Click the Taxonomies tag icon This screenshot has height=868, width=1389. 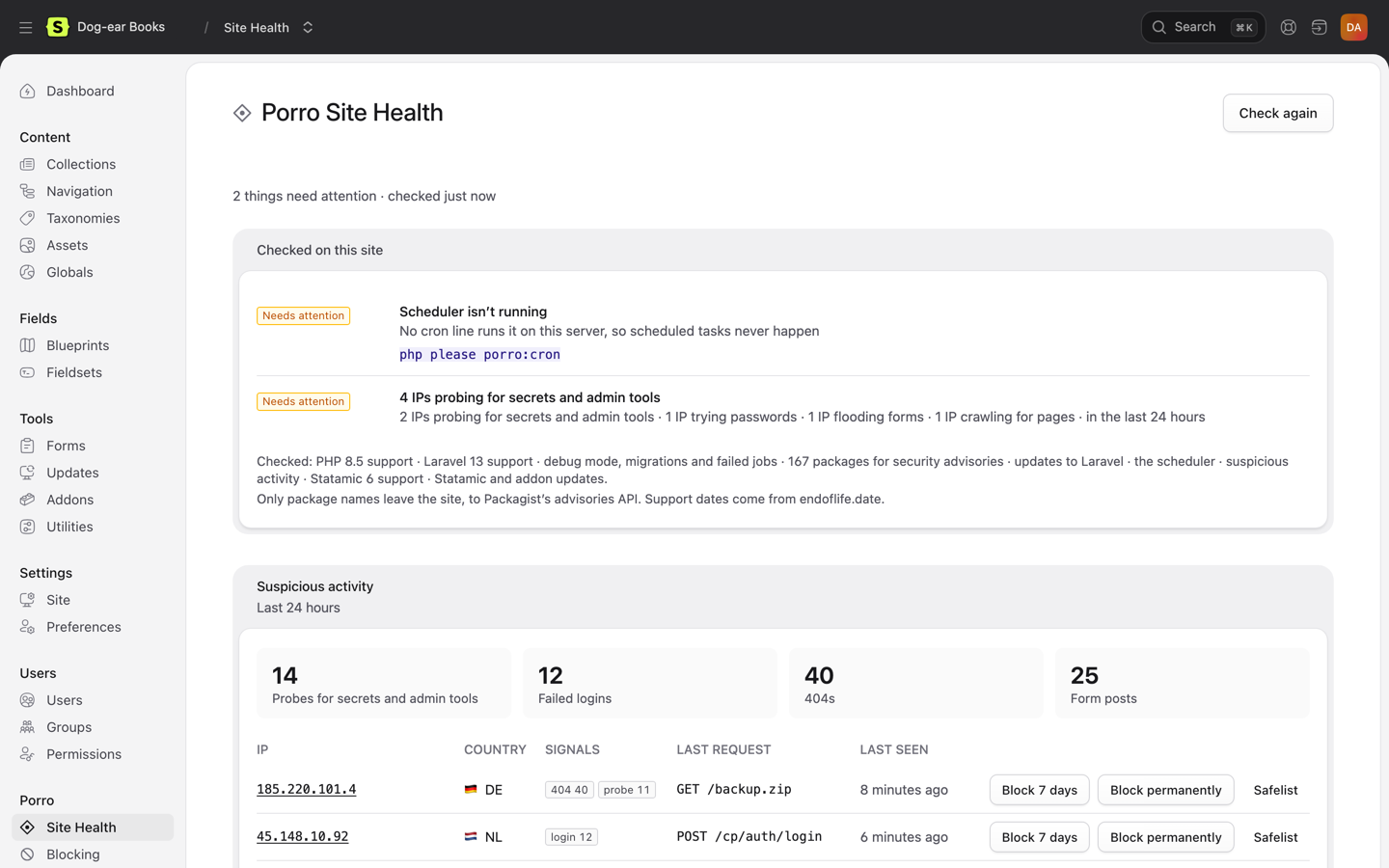coord(27,219)
